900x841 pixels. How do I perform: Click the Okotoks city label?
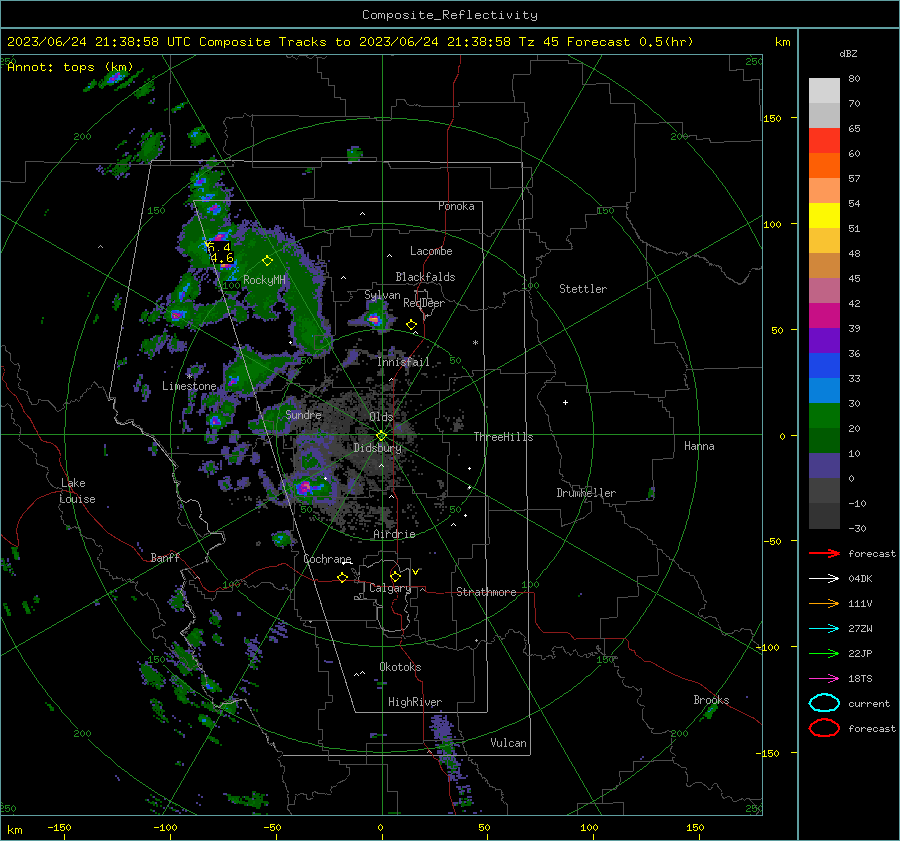coord(400,667)
